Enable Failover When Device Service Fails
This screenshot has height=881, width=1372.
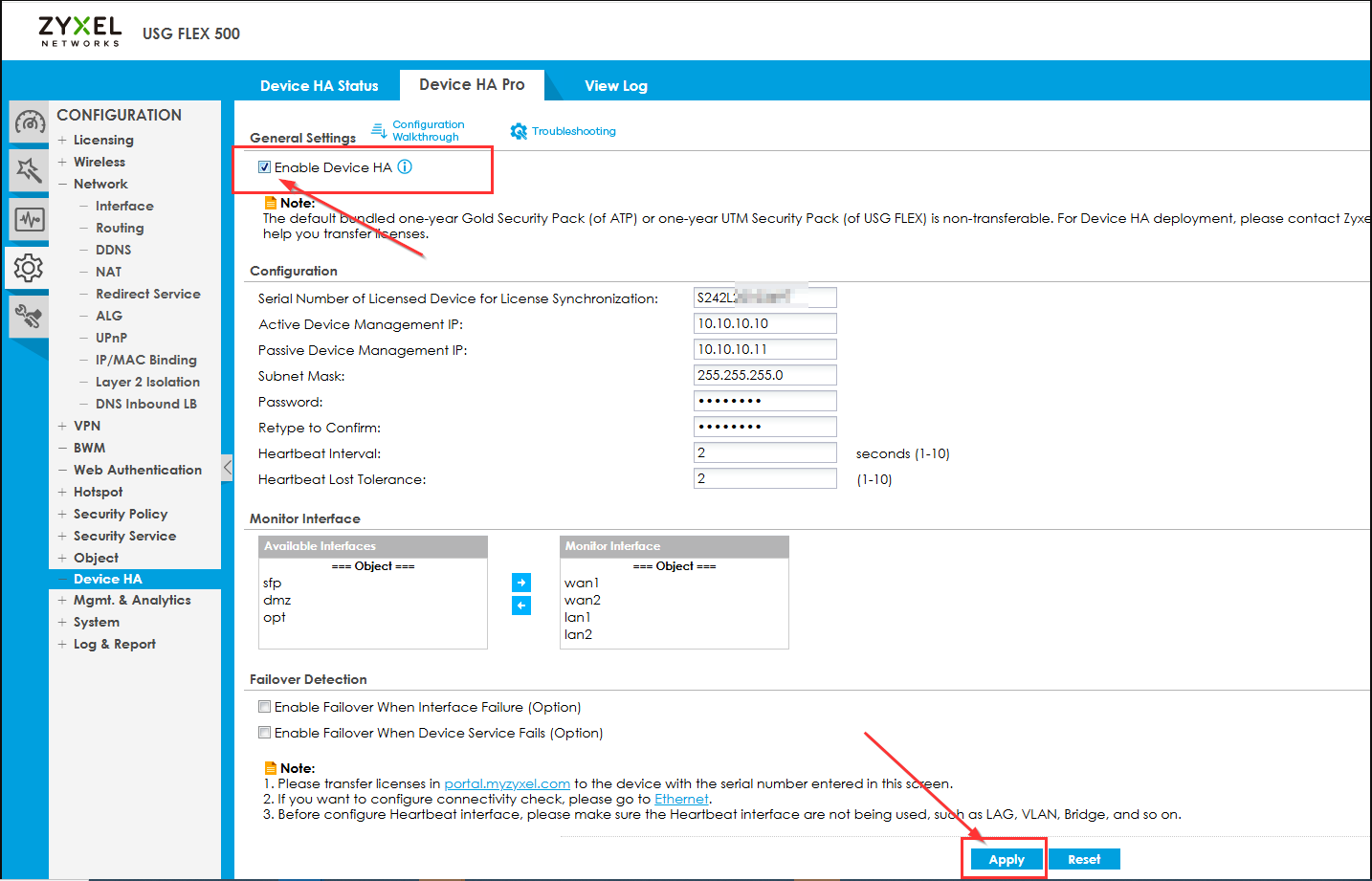tap(265, 733)
